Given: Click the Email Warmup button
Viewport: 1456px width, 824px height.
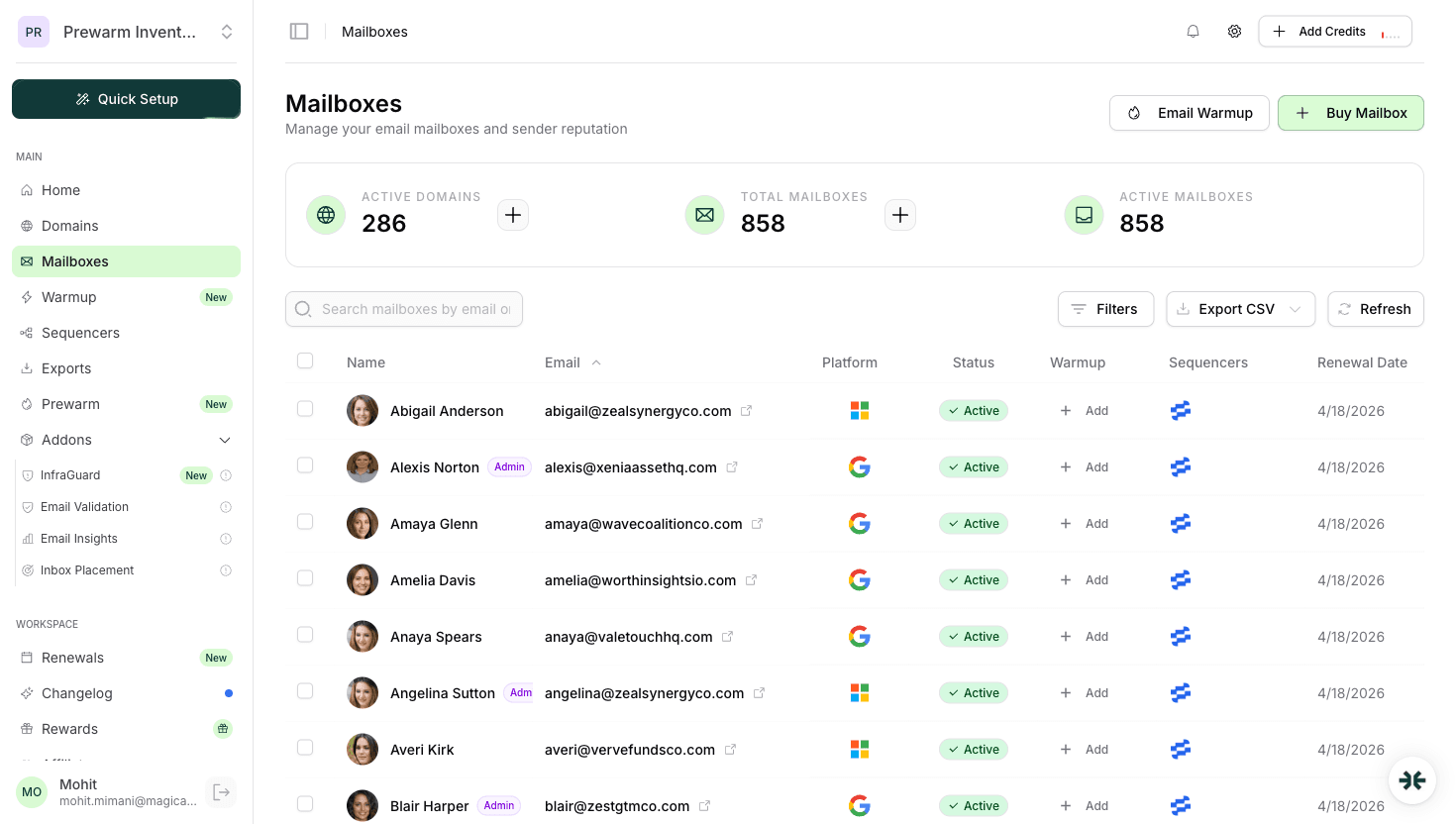Looking at the screenshot, I should 1189,113.
